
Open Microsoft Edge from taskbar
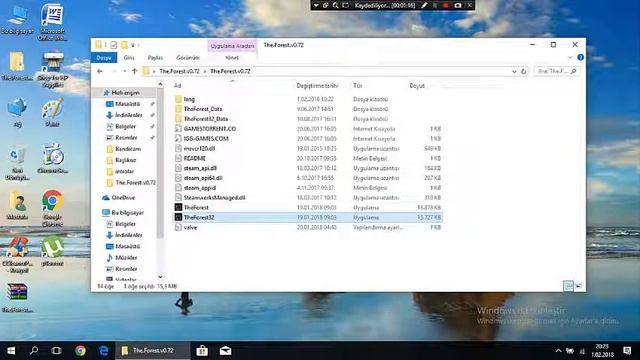pos(104,351)
